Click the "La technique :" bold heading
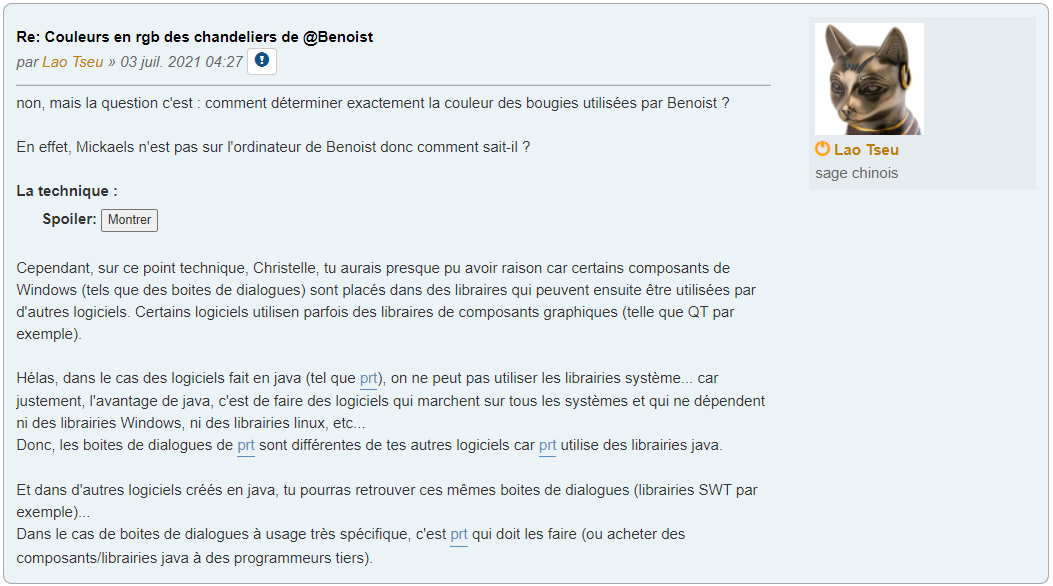This screenshot has width=1053, height=586. (67, 191)
